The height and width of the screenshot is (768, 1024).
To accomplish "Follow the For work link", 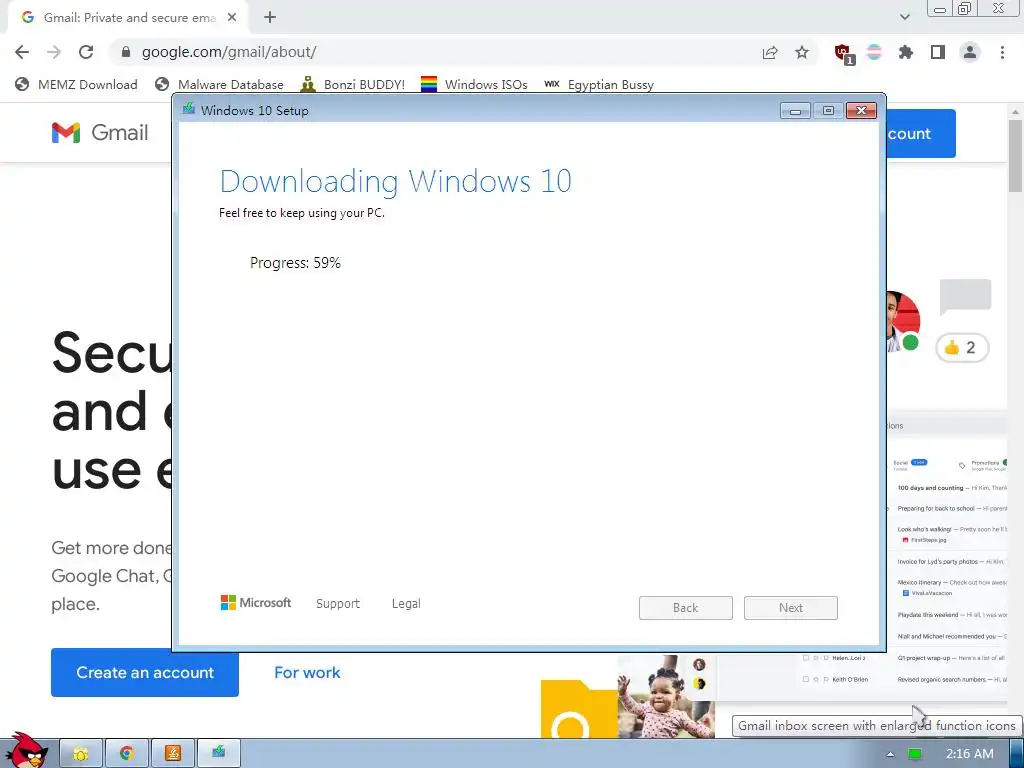I will tap(307, 672).
